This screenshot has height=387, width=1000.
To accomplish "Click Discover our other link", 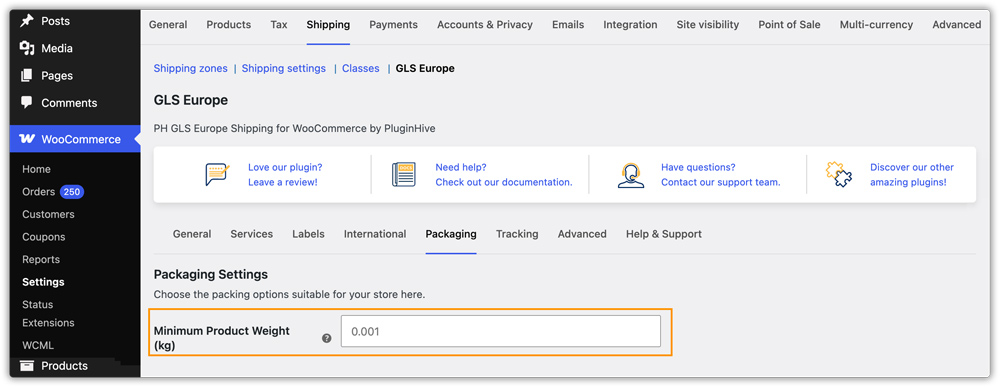I will tap(912, 167).
